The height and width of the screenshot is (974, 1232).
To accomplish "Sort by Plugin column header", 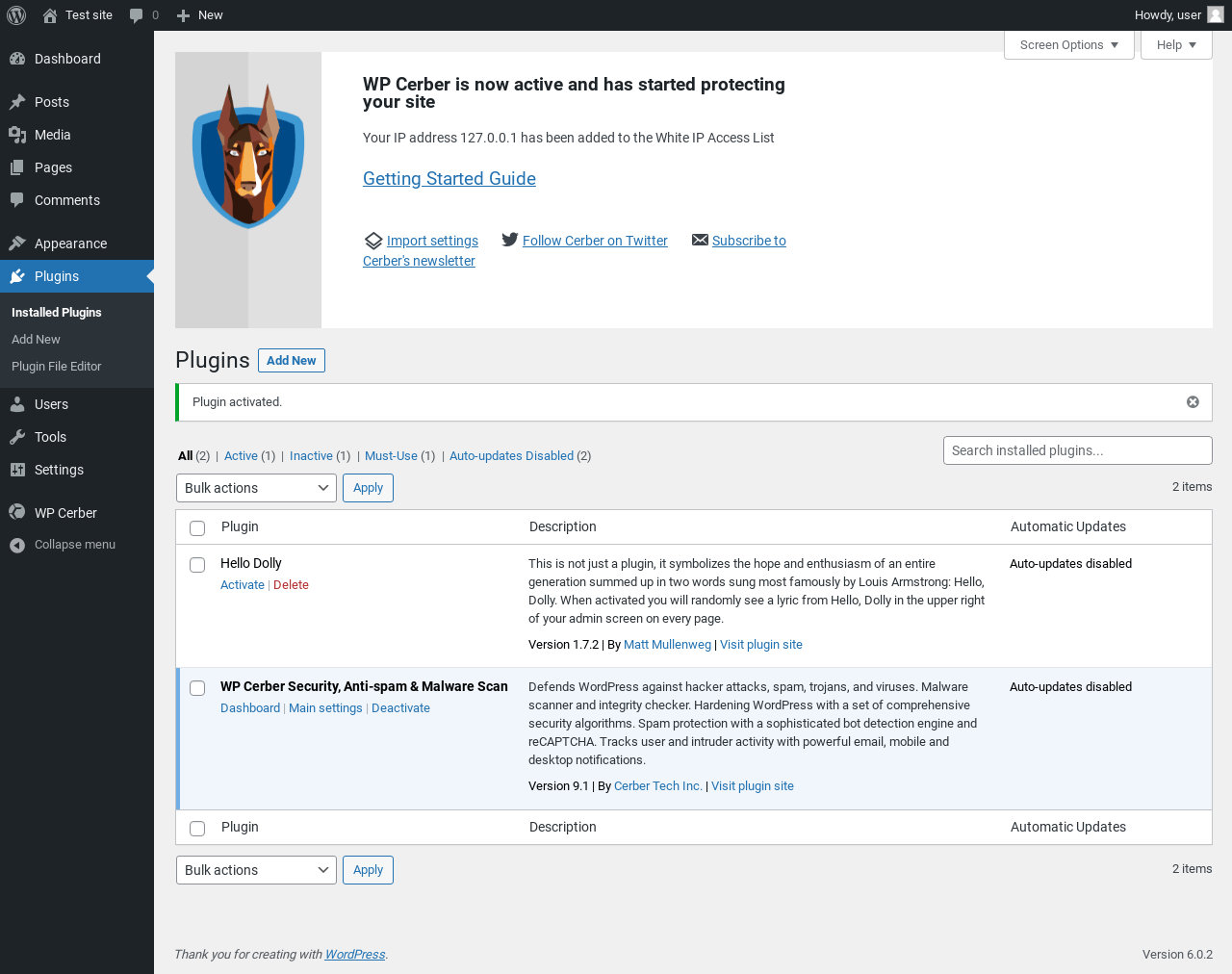I will (240, 526).
